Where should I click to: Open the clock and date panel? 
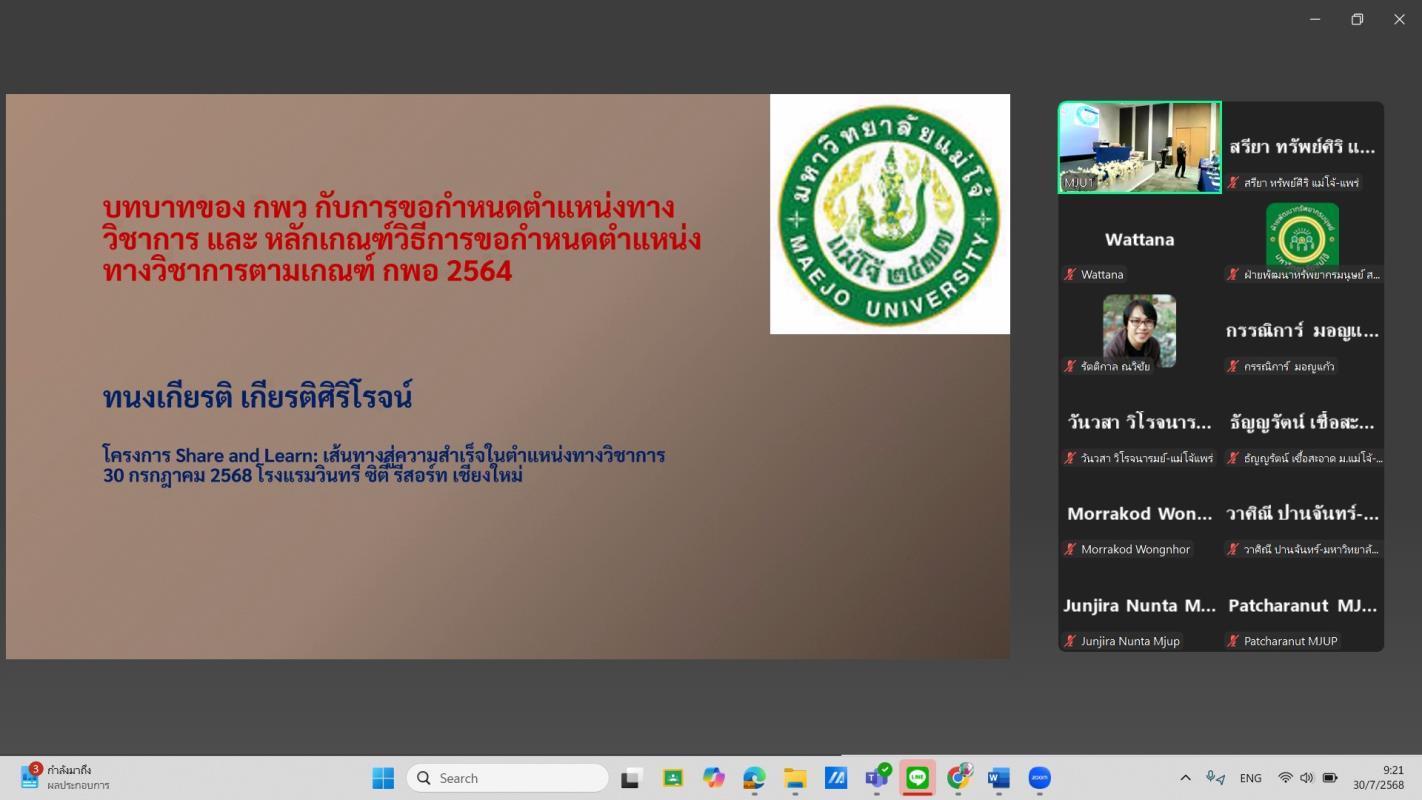pos(1379,778)
